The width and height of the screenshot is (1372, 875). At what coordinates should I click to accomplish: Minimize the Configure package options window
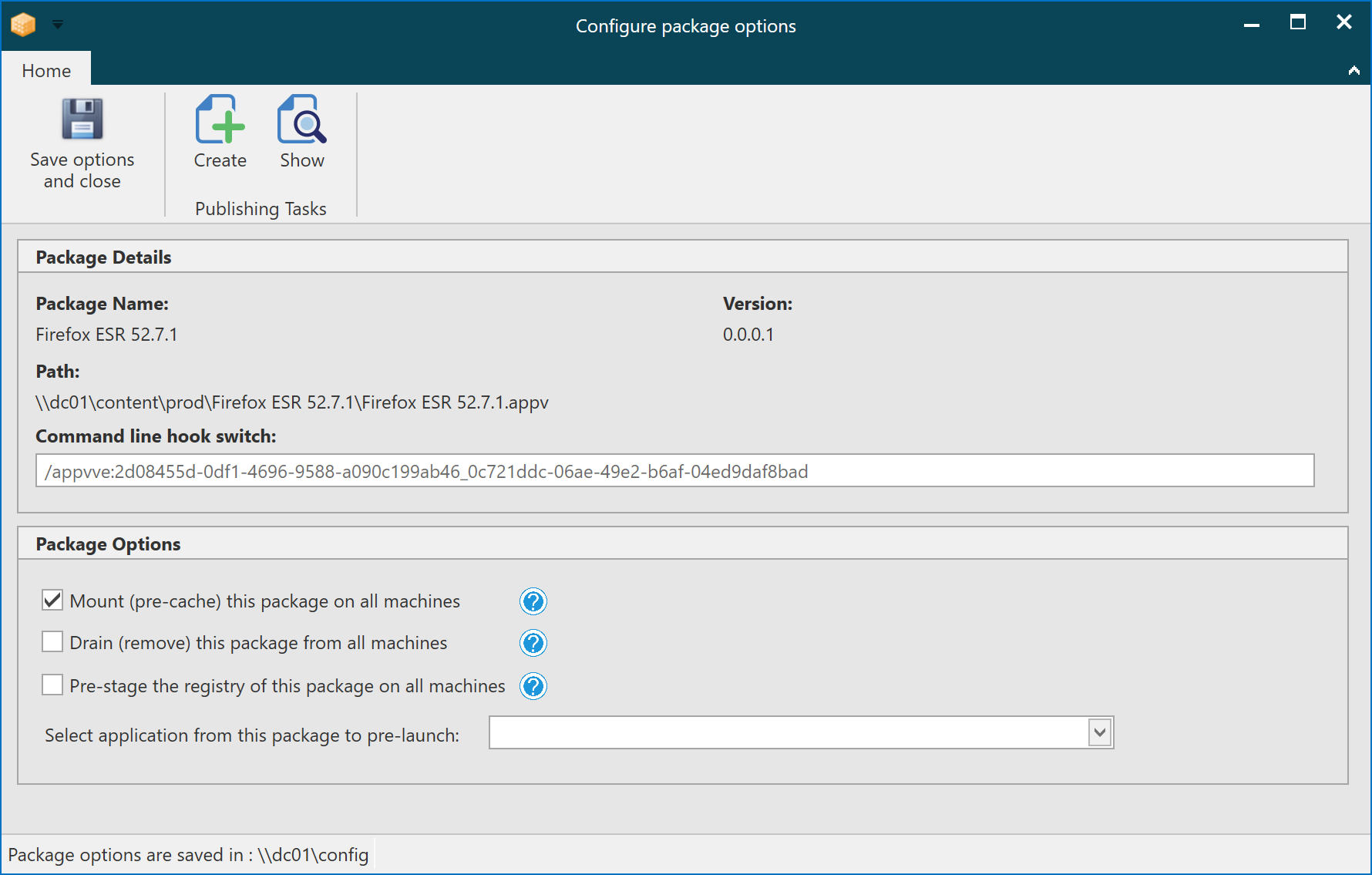pos(1252,23)
